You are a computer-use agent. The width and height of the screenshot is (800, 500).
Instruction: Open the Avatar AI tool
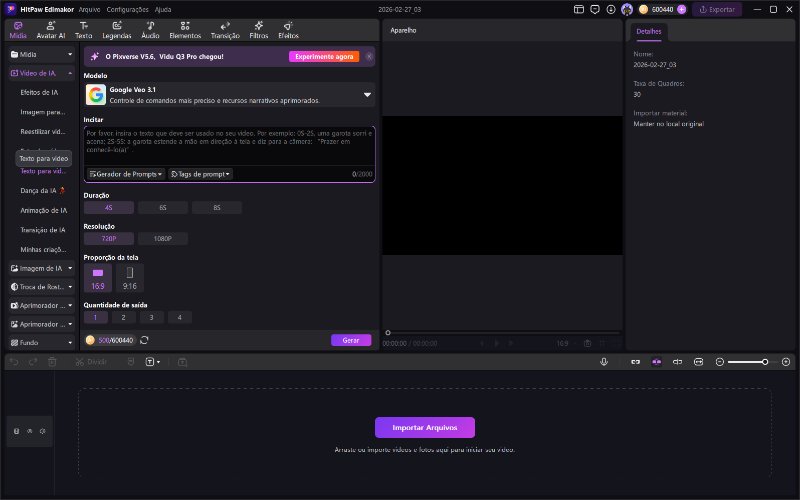51,30
